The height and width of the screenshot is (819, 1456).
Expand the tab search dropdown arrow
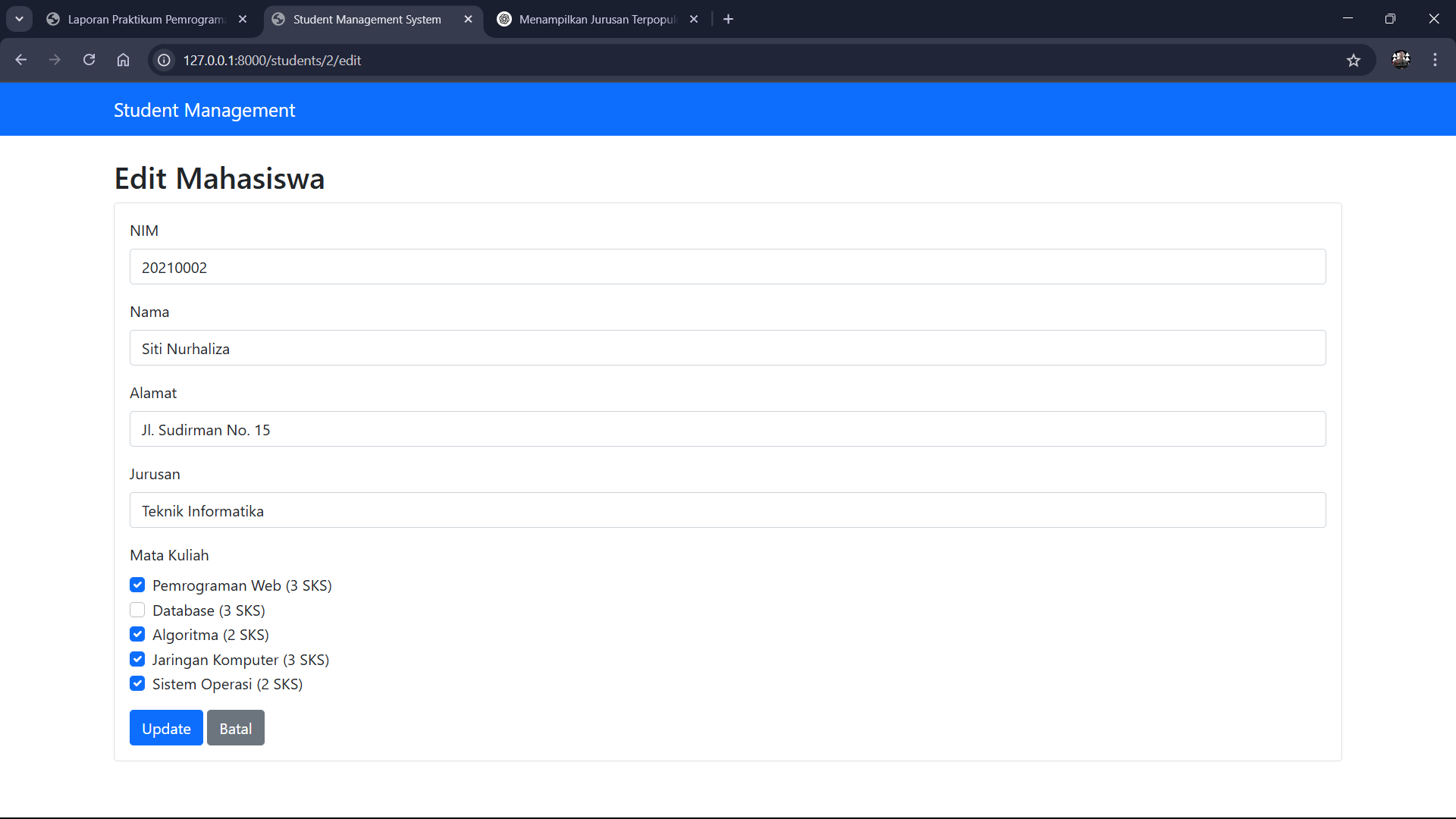tap(19, 19)
